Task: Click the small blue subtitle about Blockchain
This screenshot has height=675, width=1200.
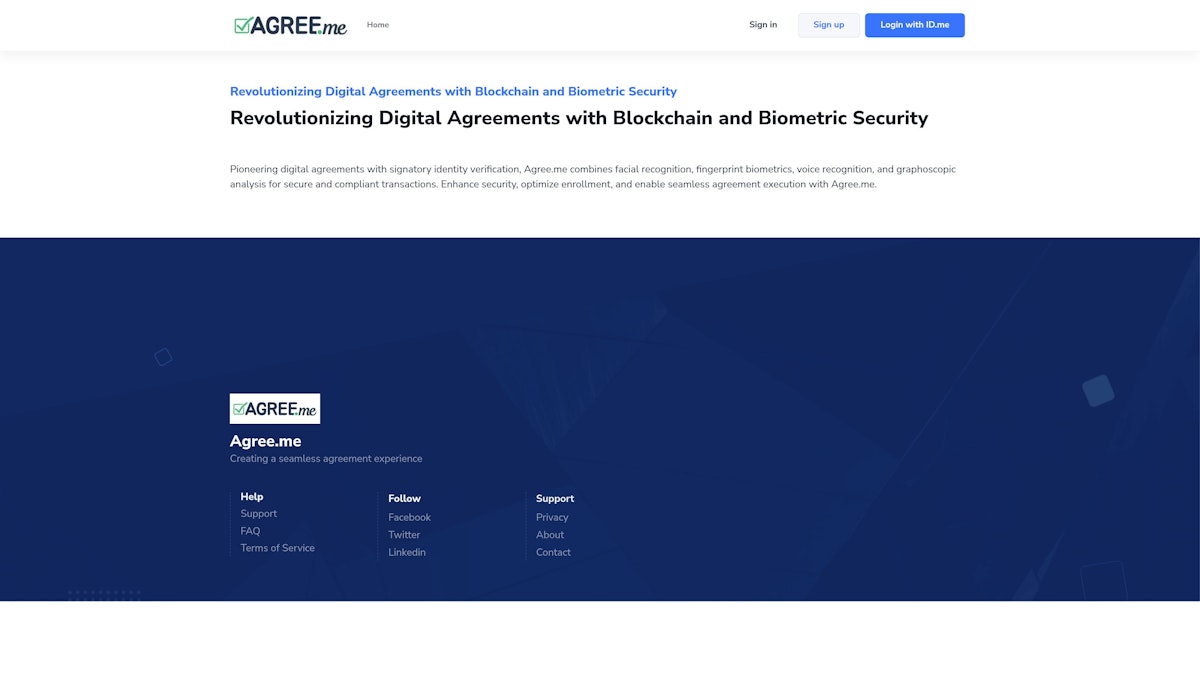Action: [453, 91]
